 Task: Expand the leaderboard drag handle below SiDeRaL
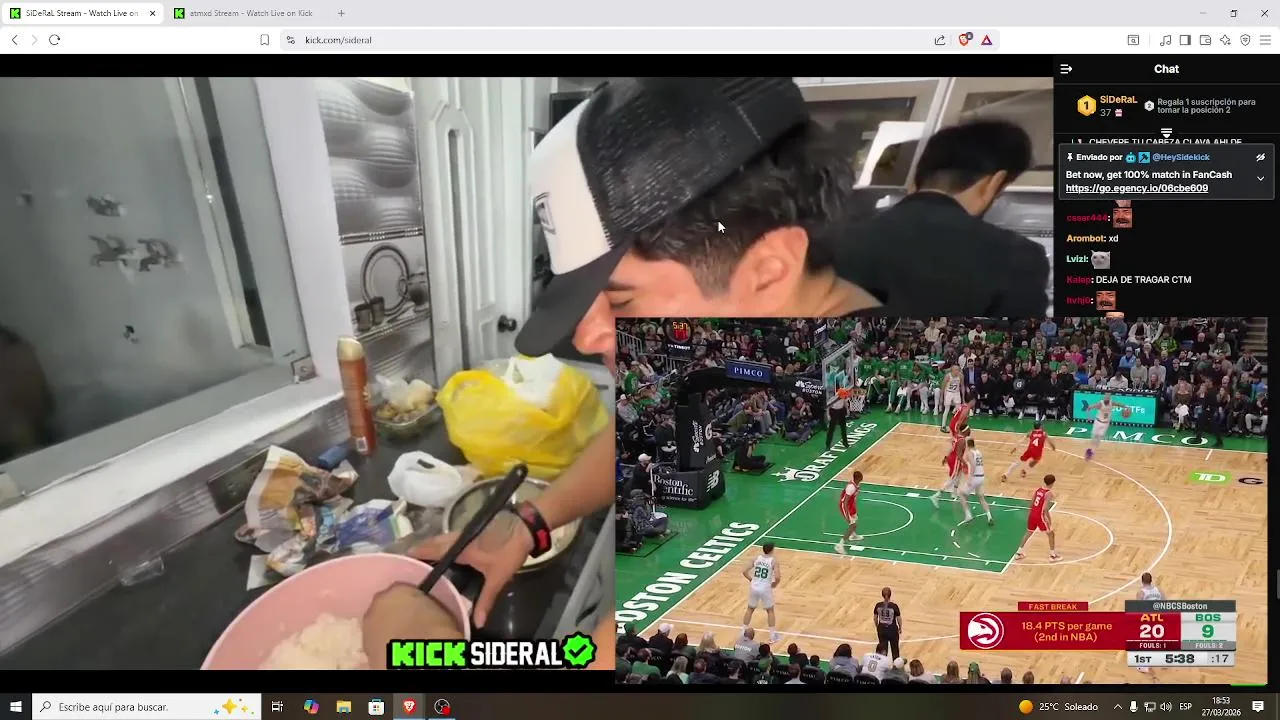pos(1166,132)
